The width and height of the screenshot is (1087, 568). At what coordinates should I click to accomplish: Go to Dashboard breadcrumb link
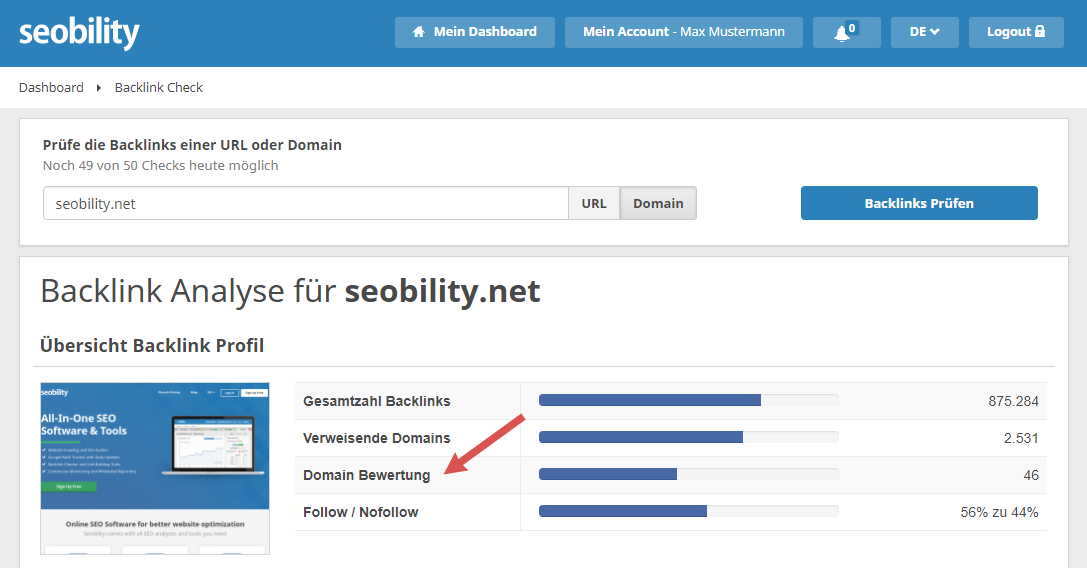pyautogui.click(x=51, y=87)
